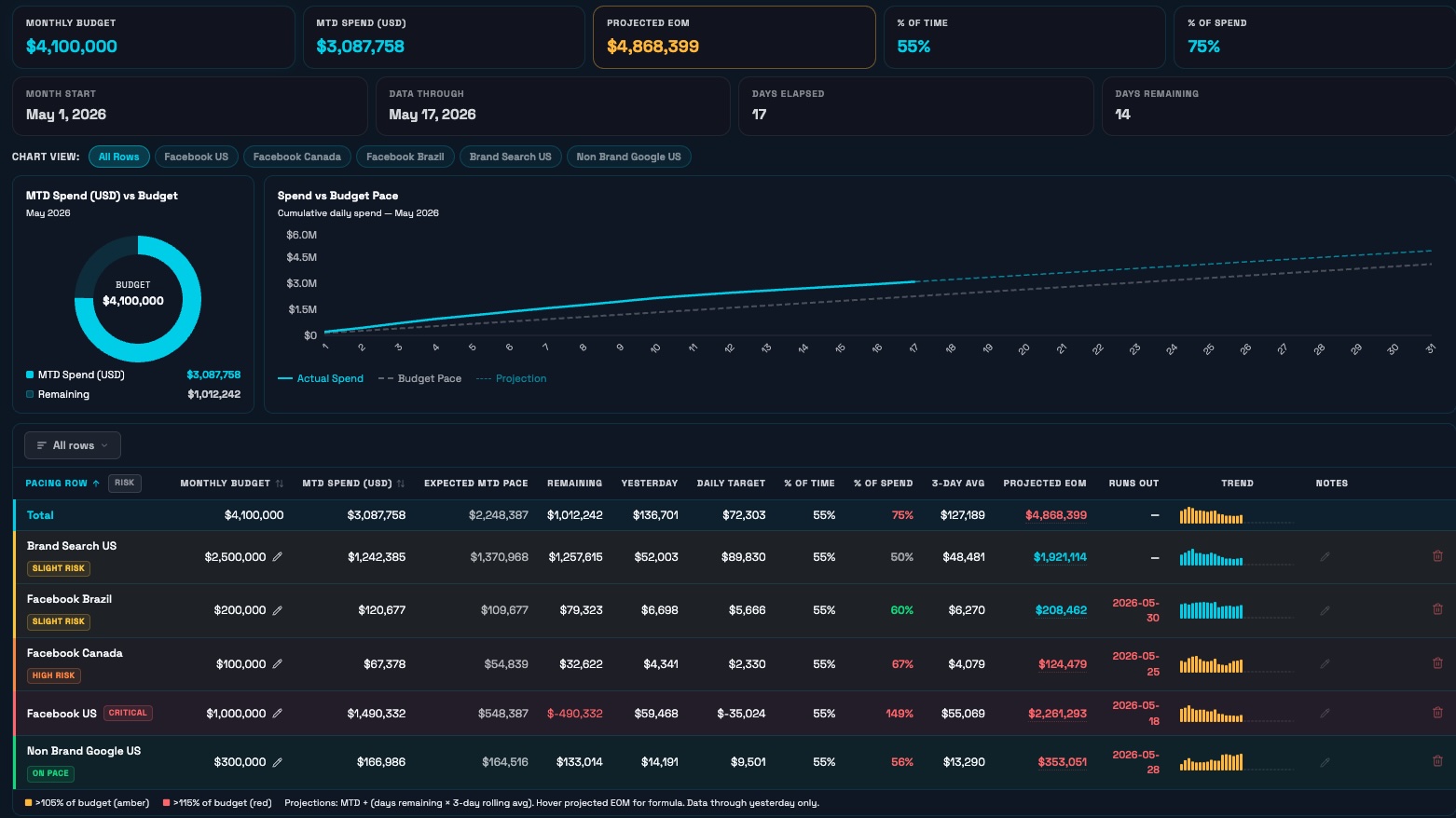Click SLIGHT RISK badge under Facebook Brazil
This screenshot has height=818, width=1456.
coord(59,621)
